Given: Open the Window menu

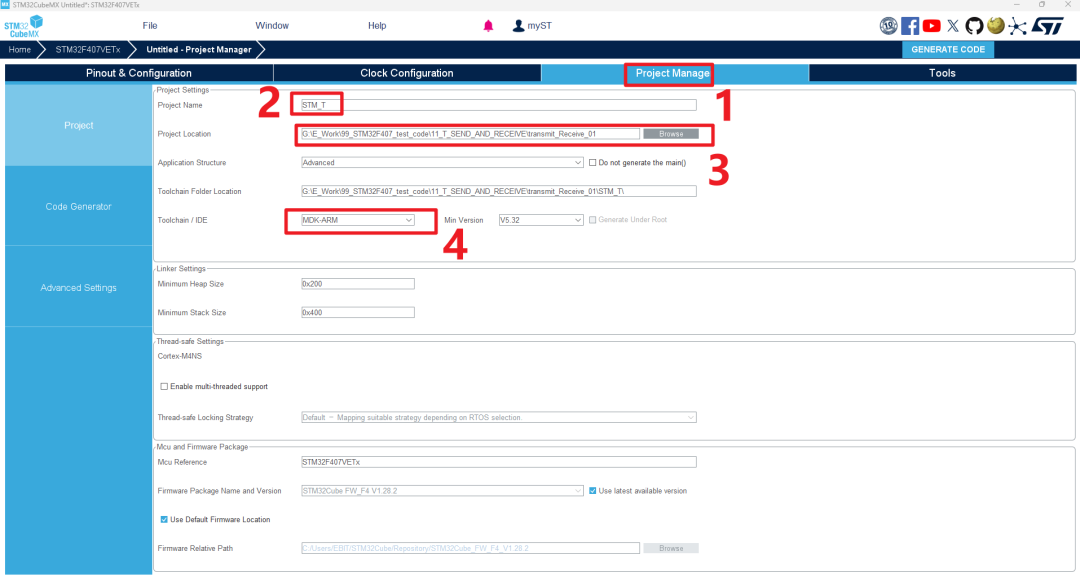Looking at the screenshot, I should pyautogui.click(x=272, y=25).
